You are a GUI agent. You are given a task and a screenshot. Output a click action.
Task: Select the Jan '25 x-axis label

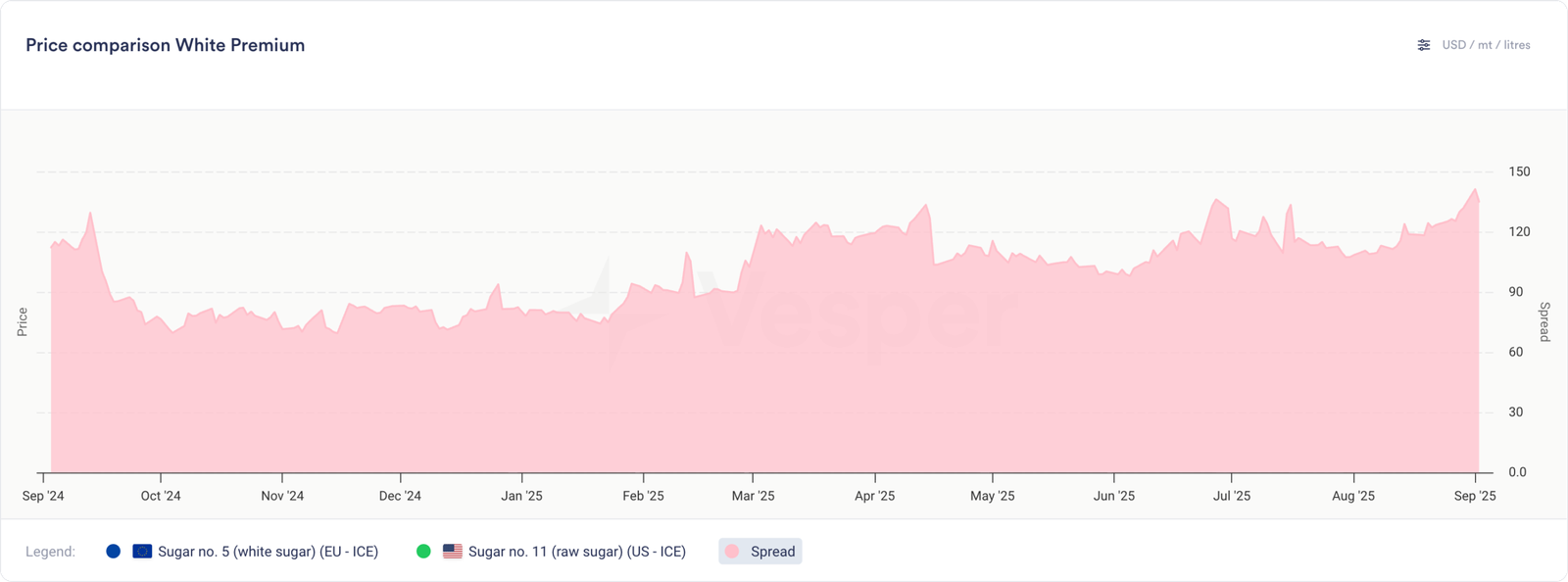pos(521,496)
